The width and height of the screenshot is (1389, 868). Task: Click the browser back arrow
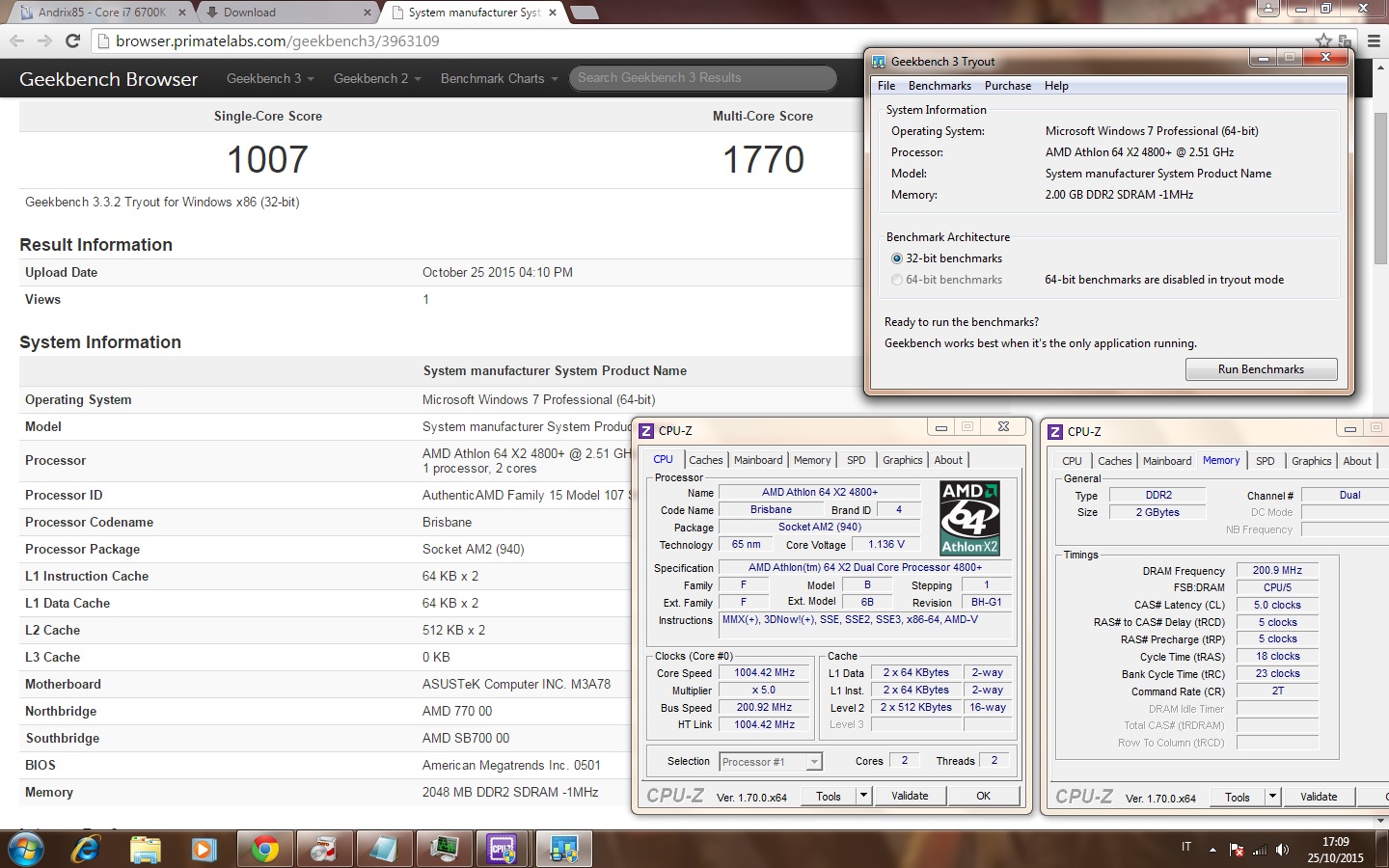(17, 41)
